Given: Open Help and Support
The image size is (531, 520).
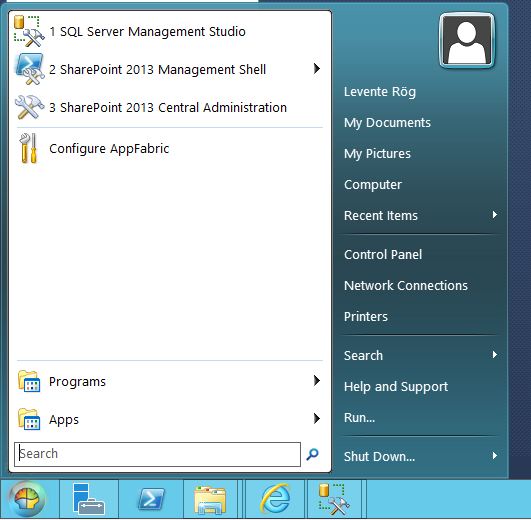Looking at the screenshot, I should (x=396, y=387).
